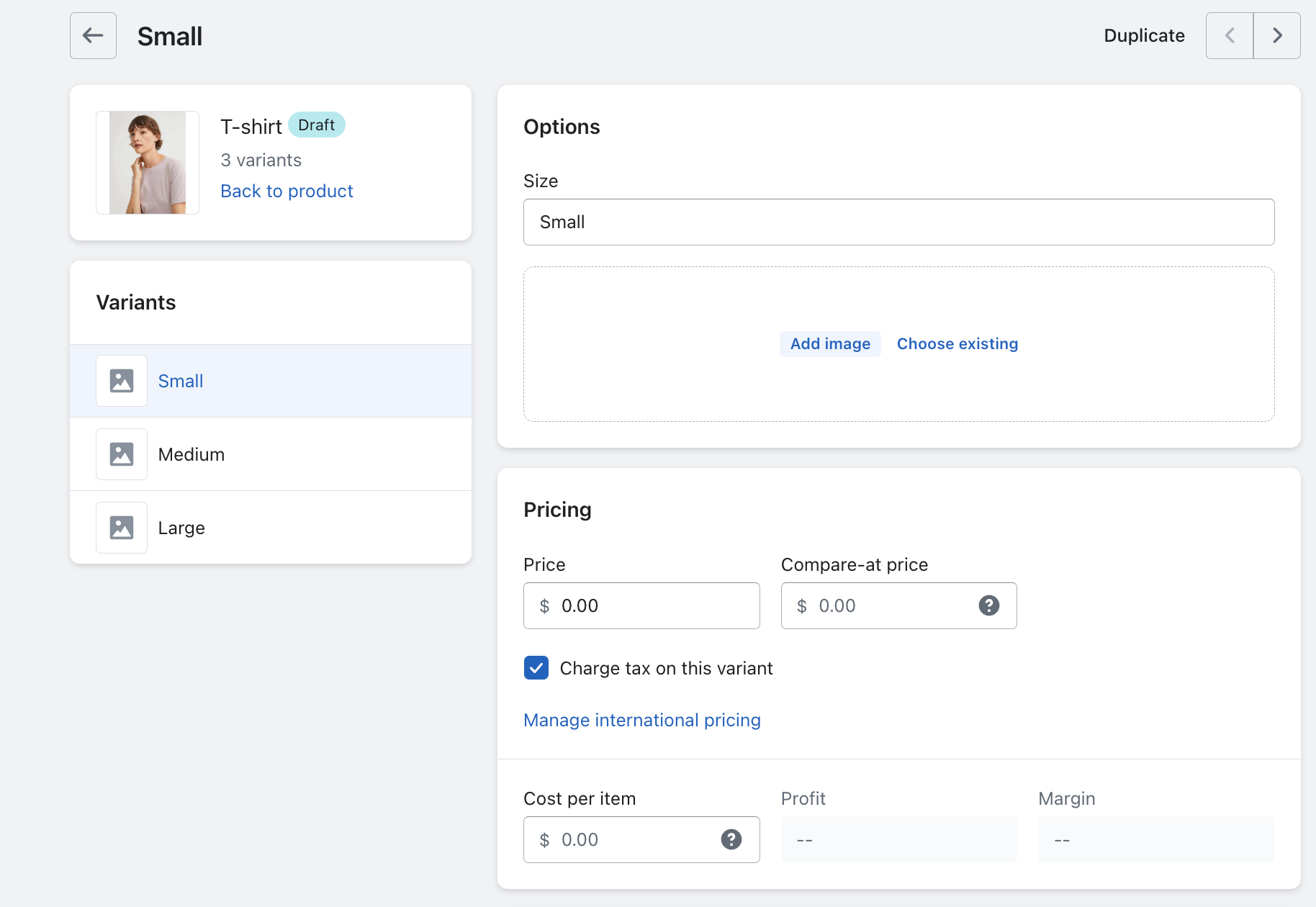Image resolution: width=1316 pixels, height=907 pixels.
Task: Click Choose existing image link
Action: (x=957, y=344)
